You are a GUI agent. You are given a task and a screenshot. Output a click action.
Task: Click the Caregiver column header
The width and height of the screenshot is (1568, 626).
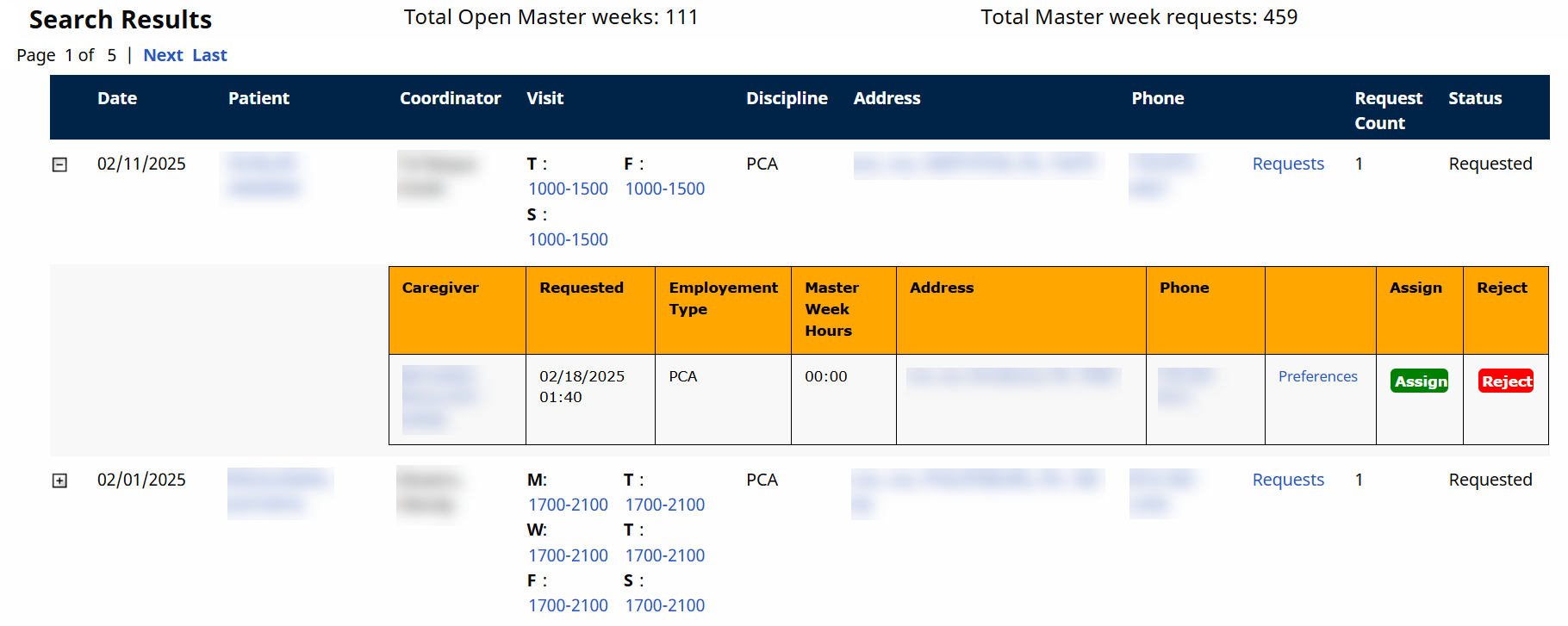click(440, 288)
